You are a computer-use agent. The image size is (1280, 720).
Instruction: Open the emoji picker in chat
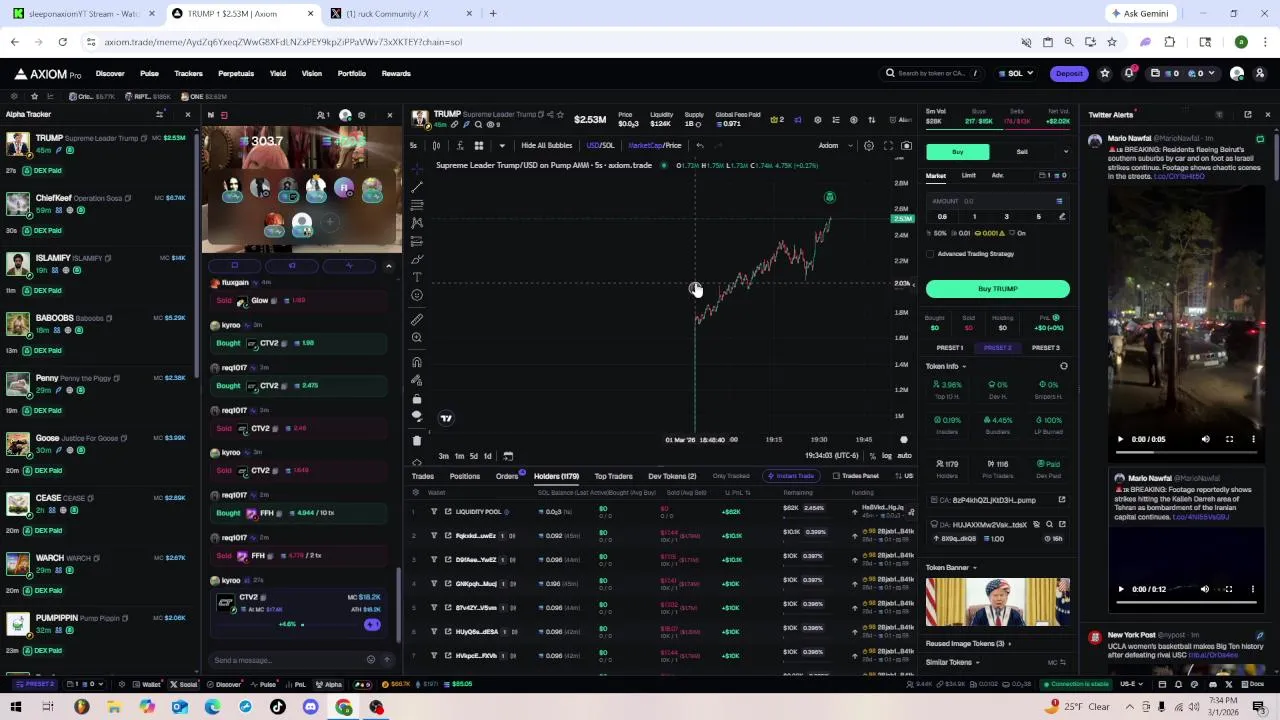(x=371, y=660)
